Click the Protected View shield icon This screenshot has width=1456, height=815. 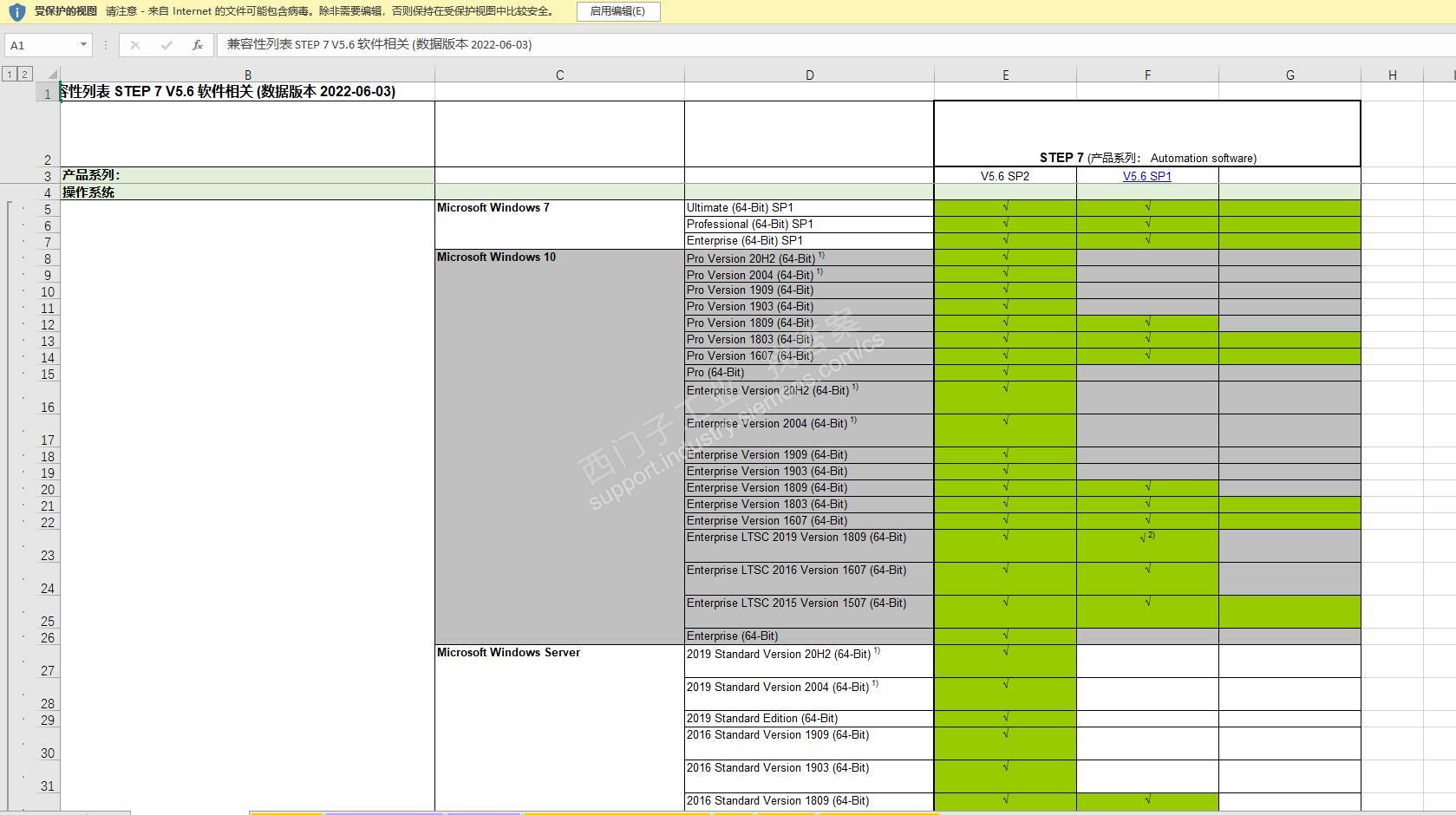pos(16,12)
